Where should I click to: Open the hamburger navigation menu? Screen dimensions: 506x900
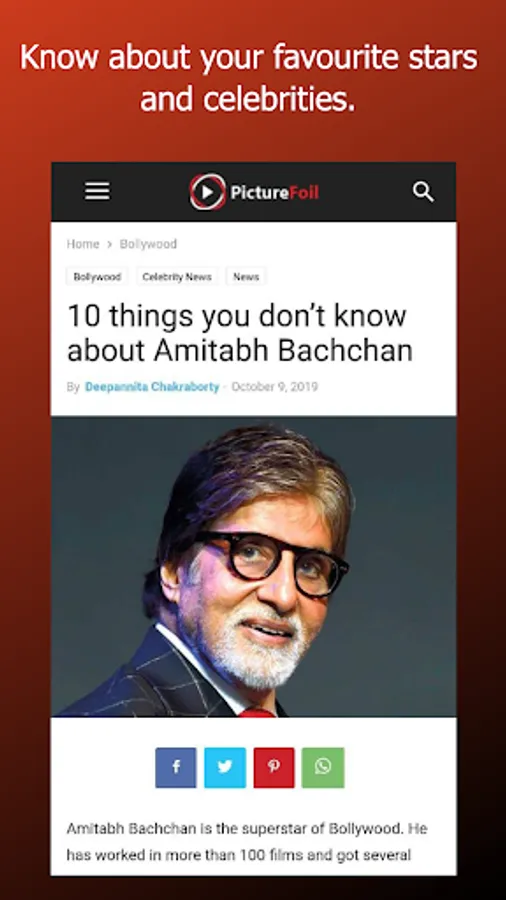tap(98, 191)
